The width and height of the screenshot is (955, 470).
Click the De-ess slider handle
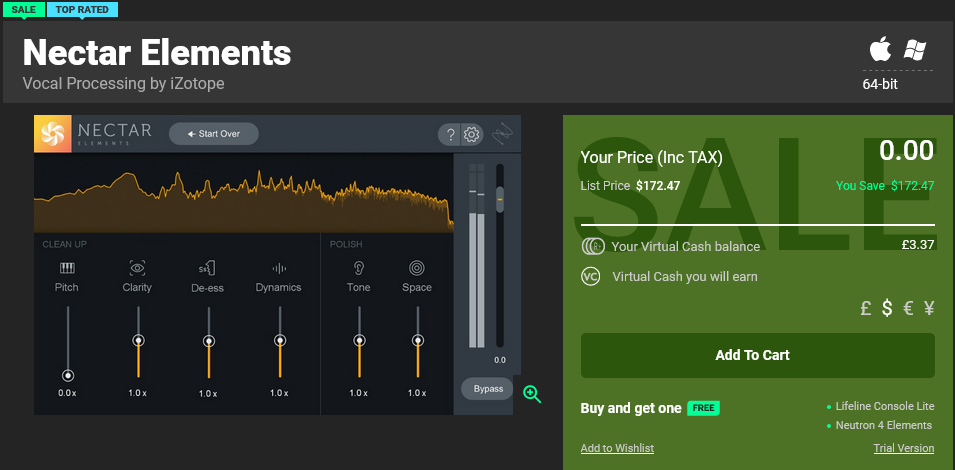209,341
